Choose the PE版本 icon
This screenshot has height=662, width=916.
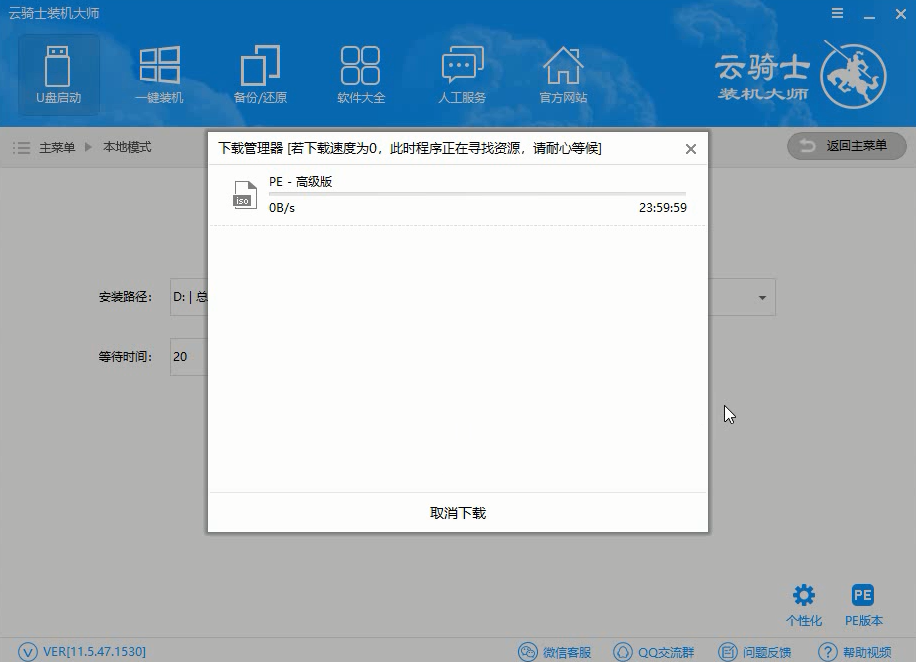(x=863, y=605)
